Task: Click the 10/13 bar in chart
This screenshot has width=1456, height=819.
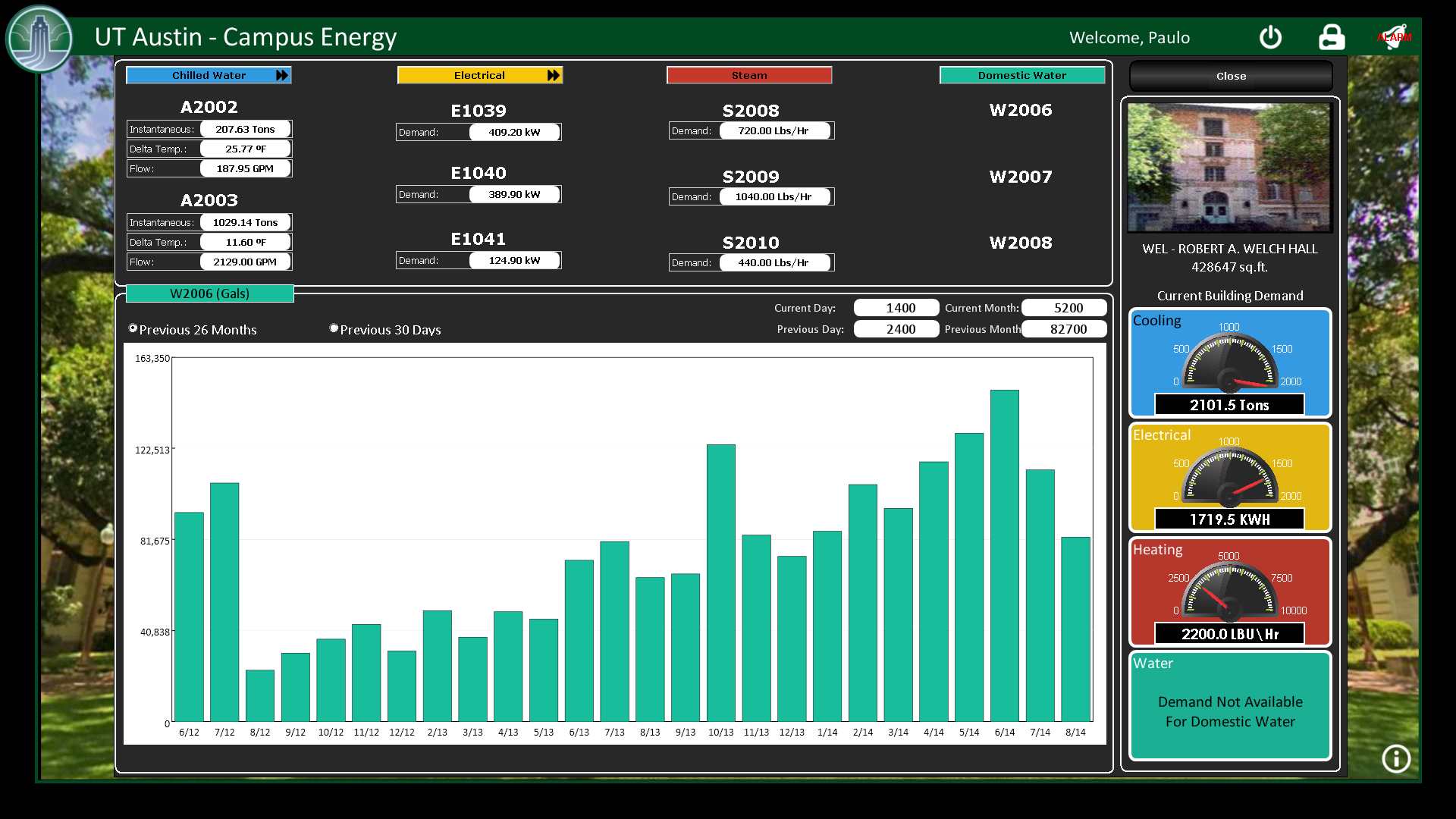Action: pos(721,582)
